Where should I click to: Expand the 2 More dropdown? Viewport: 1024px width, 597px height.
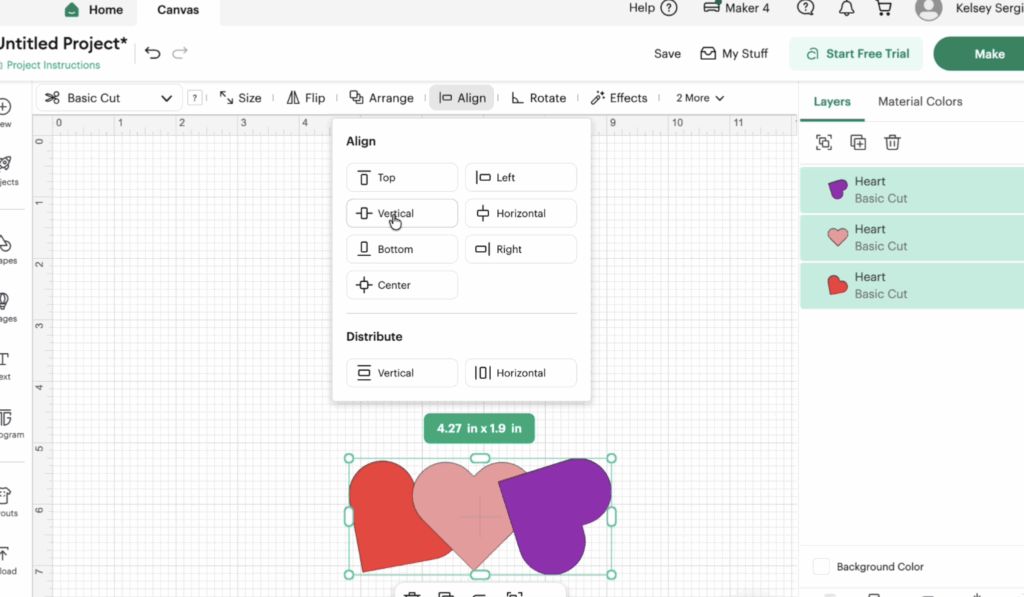(700, 98)
